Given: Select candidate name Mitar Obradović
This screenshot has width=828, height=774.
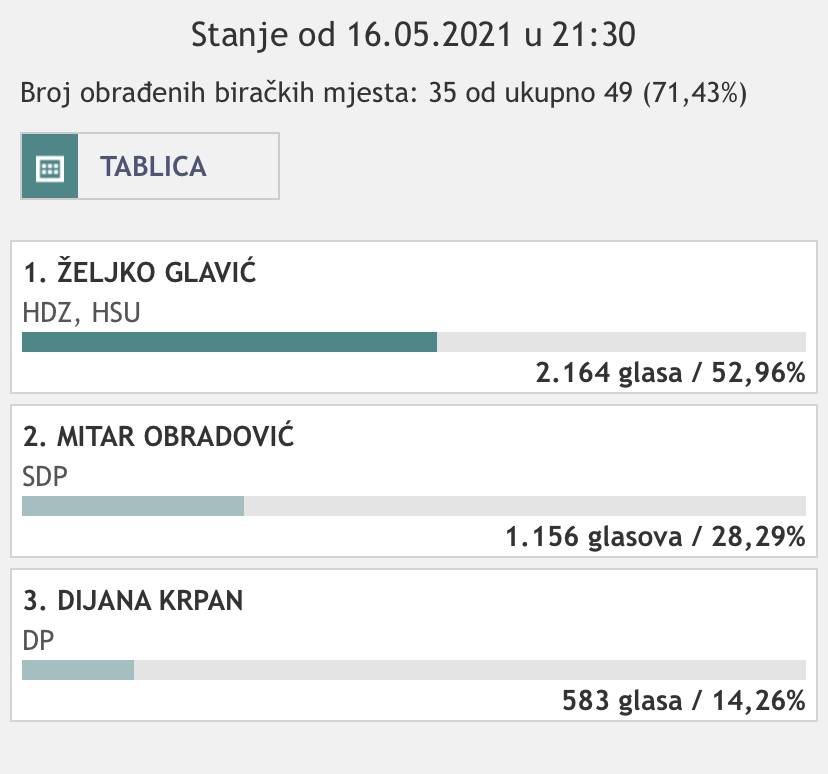Looking at the screenshot, I should point(159,437).
